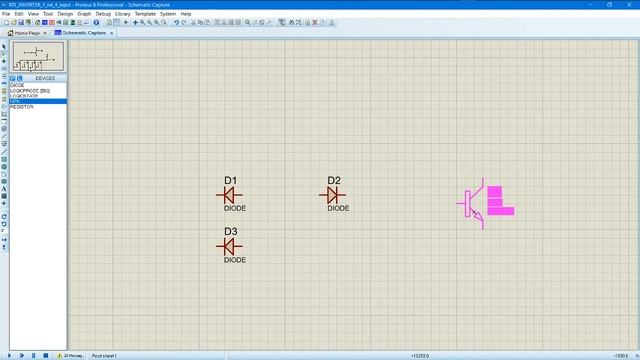Select the Junction Dot tool in sidebar
Screen dimensions: 640x360
click(4, 61)
